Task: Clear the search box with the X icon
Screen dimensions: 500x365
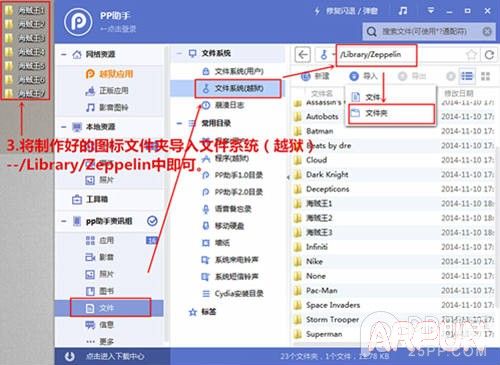Action: point(487,32)
